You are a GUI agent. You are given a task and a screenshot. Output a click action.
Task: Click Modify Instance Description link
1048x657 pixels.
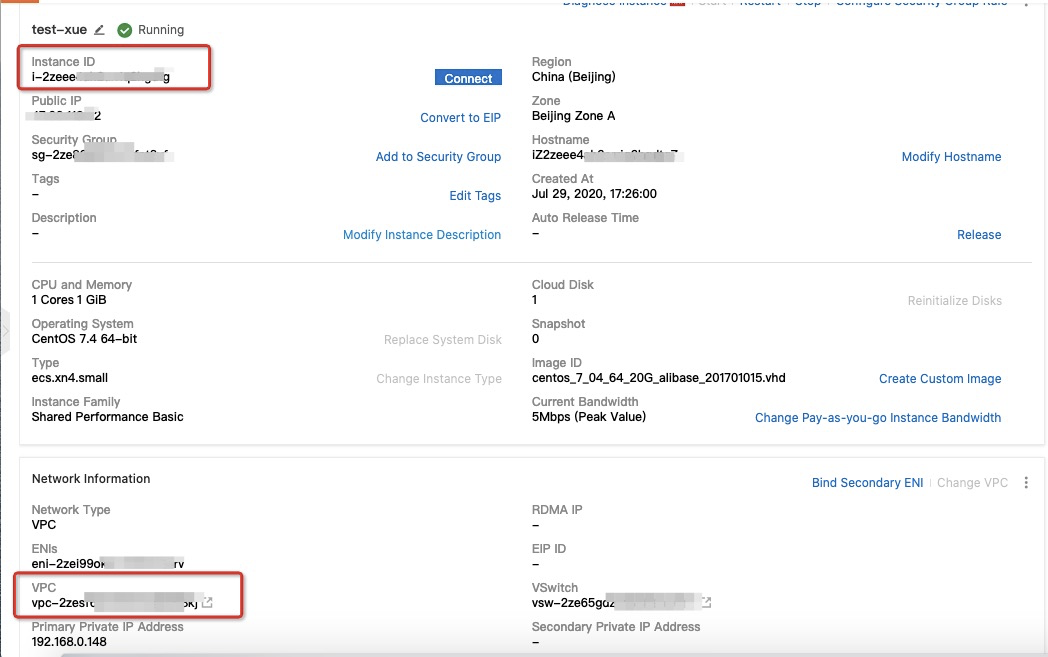point(422,235)
